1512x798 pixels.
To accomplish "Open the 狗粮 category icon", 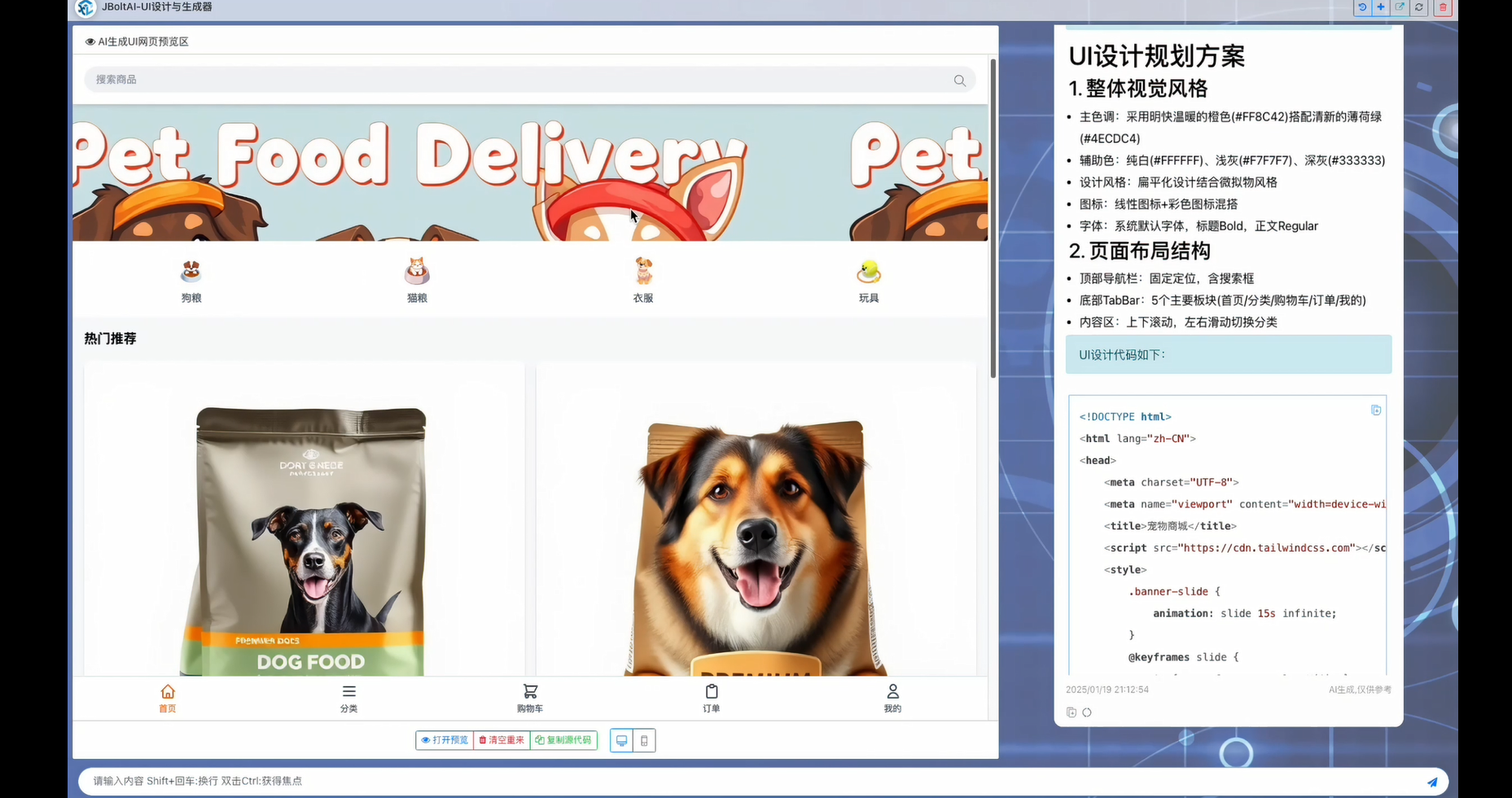I will point(191,271).
